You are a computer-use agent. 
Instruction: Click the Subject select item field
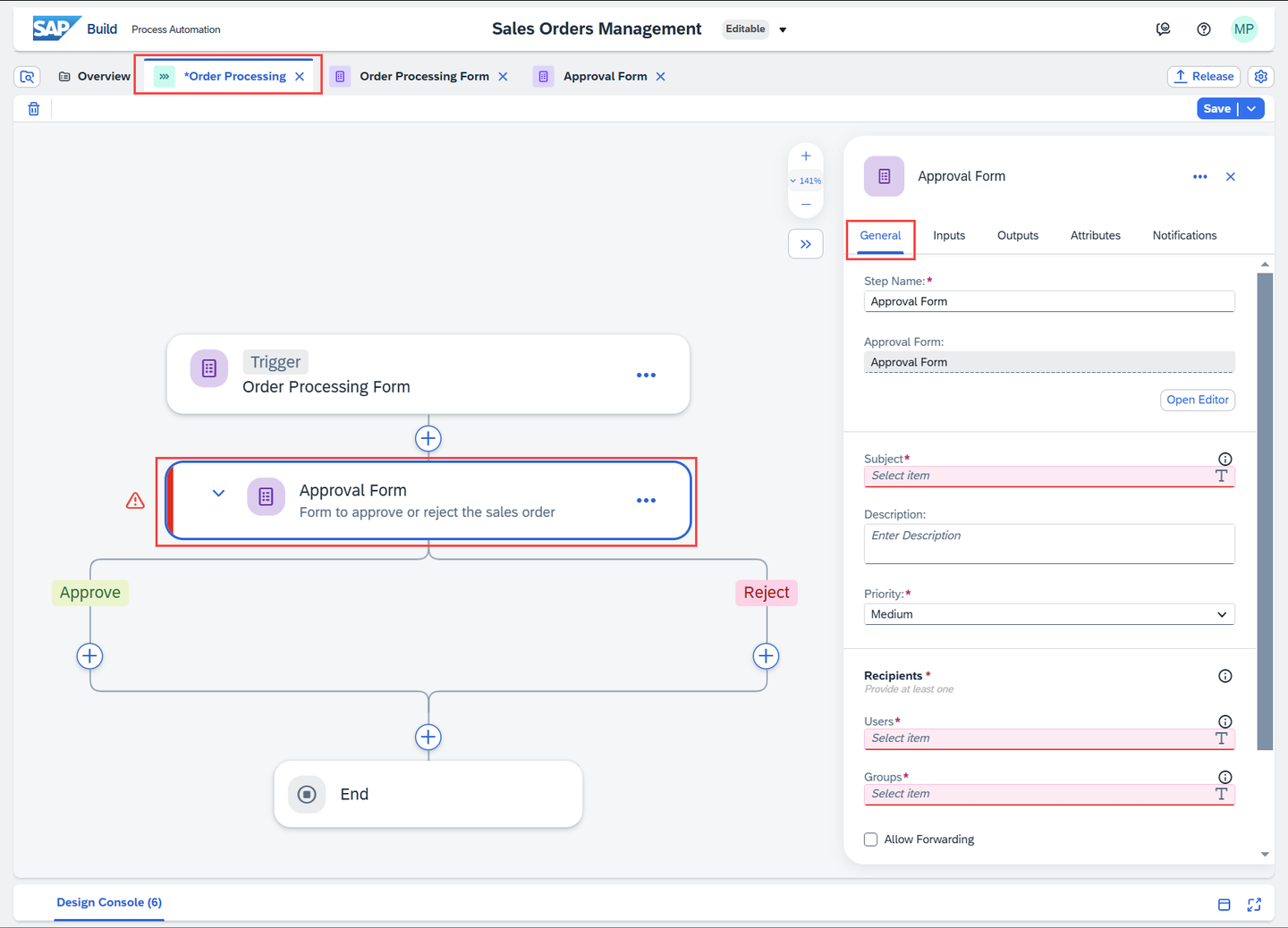[1049, 477]
